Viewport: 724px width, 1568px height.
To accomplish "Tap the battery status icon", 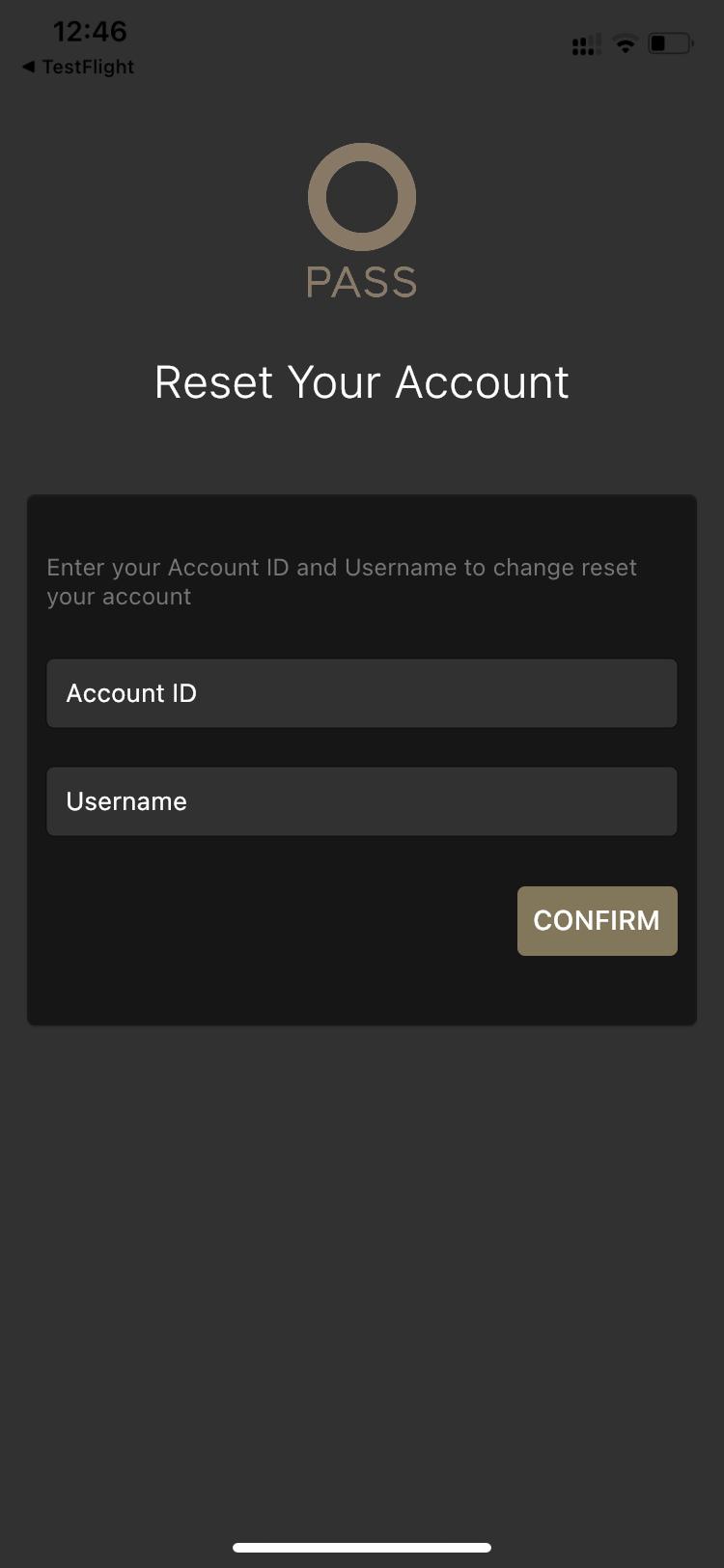I will pyautogui.click(x=668, y=42).
